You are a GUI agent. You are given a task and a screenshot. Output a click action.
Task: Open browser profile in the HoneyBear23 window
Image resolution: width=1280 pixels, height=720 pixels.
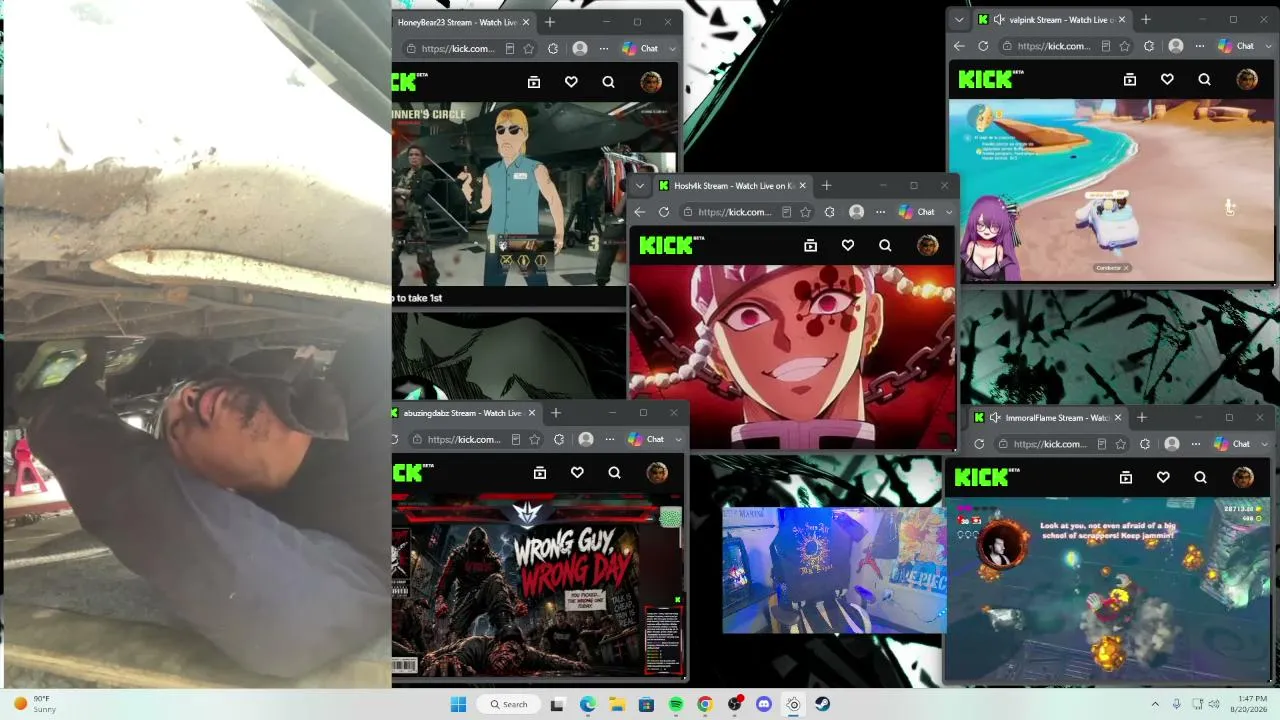[x=580, y=48]
